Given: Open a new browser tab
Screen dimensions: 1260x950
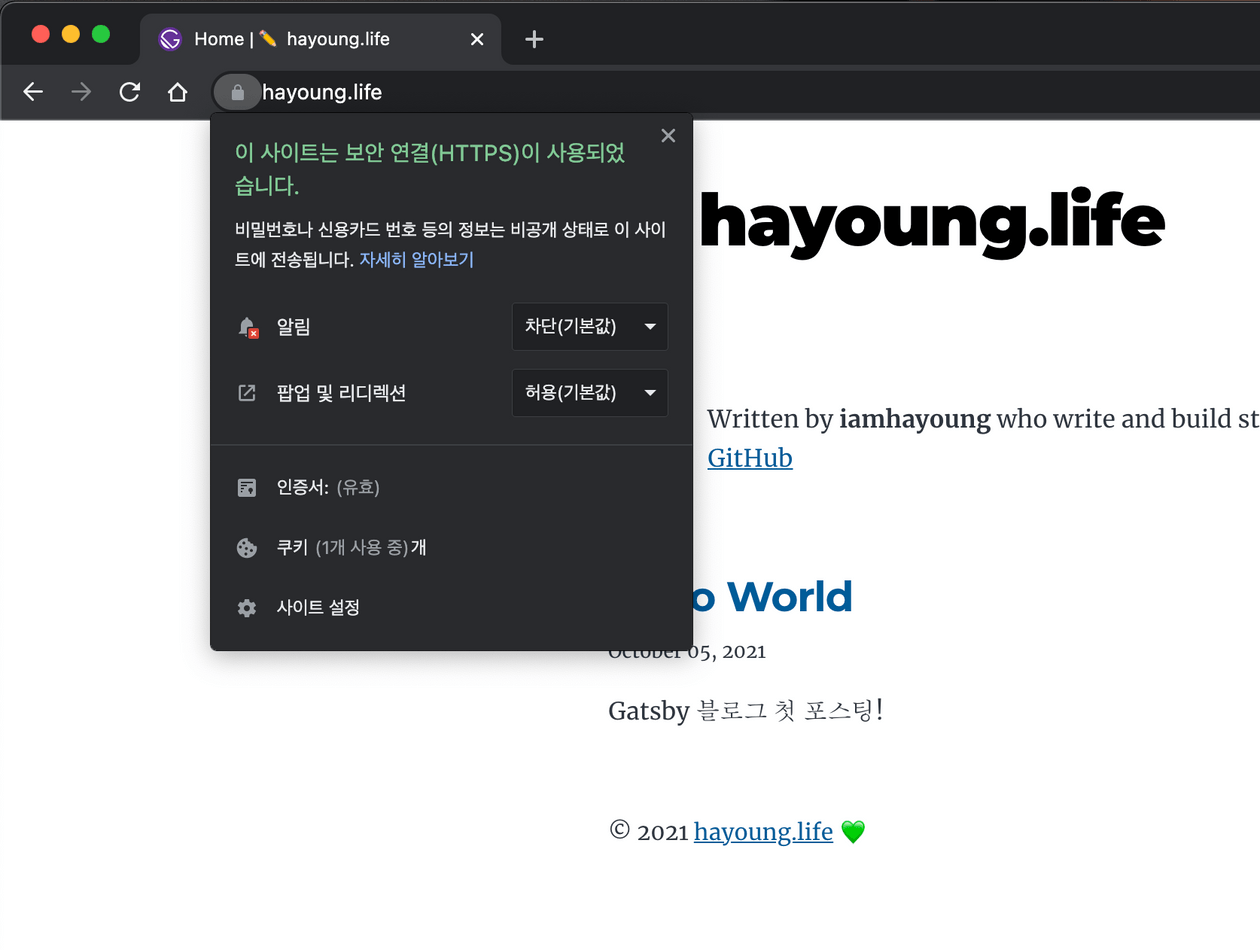Looking at the screenshot, I should pos(533,39).
